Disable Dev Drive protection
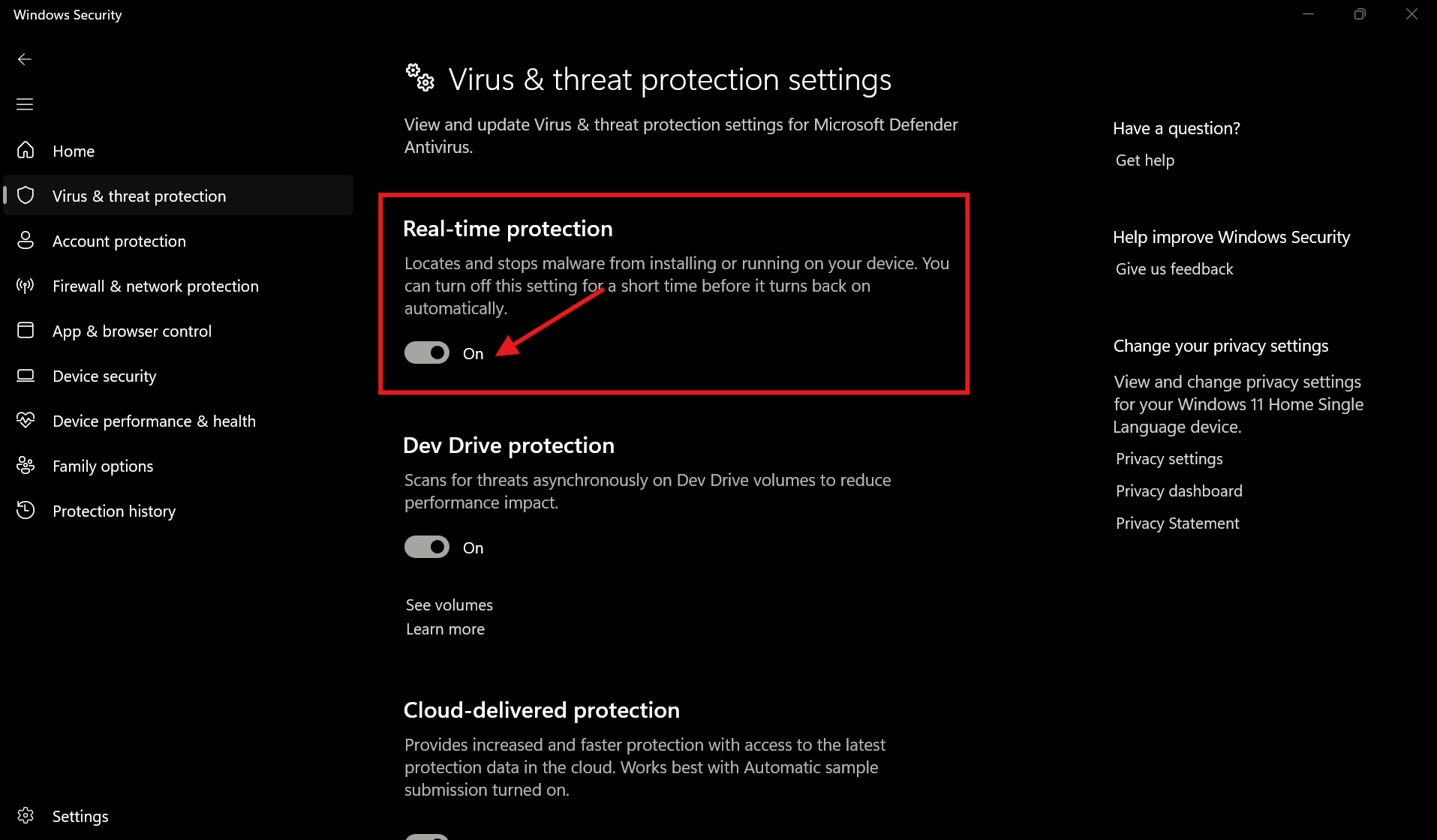Screen dimensions: 1437x840 coord(426,547)
